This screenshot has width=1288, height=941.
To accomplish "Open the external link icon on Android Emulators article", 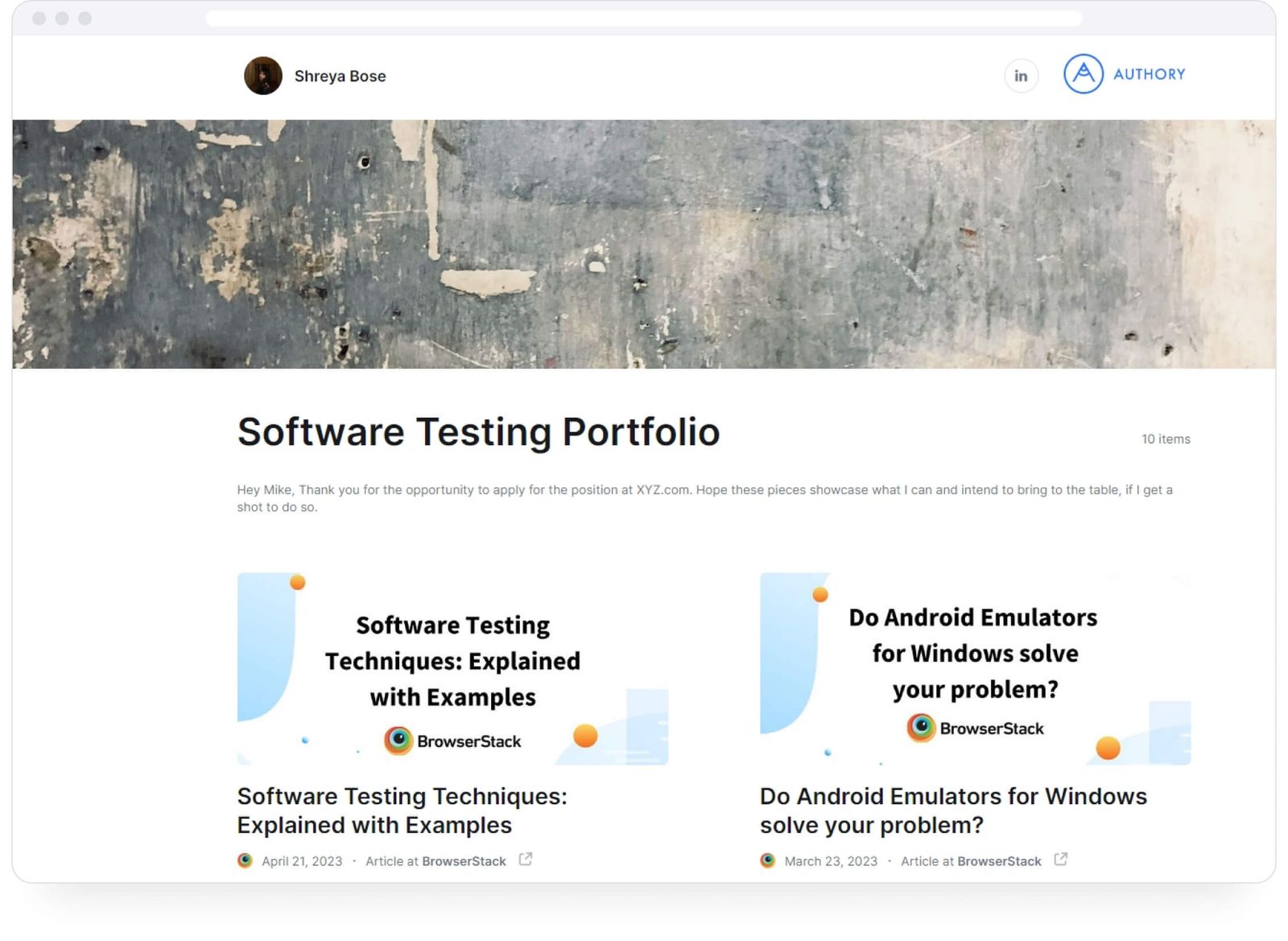I will click(1061, 859).
